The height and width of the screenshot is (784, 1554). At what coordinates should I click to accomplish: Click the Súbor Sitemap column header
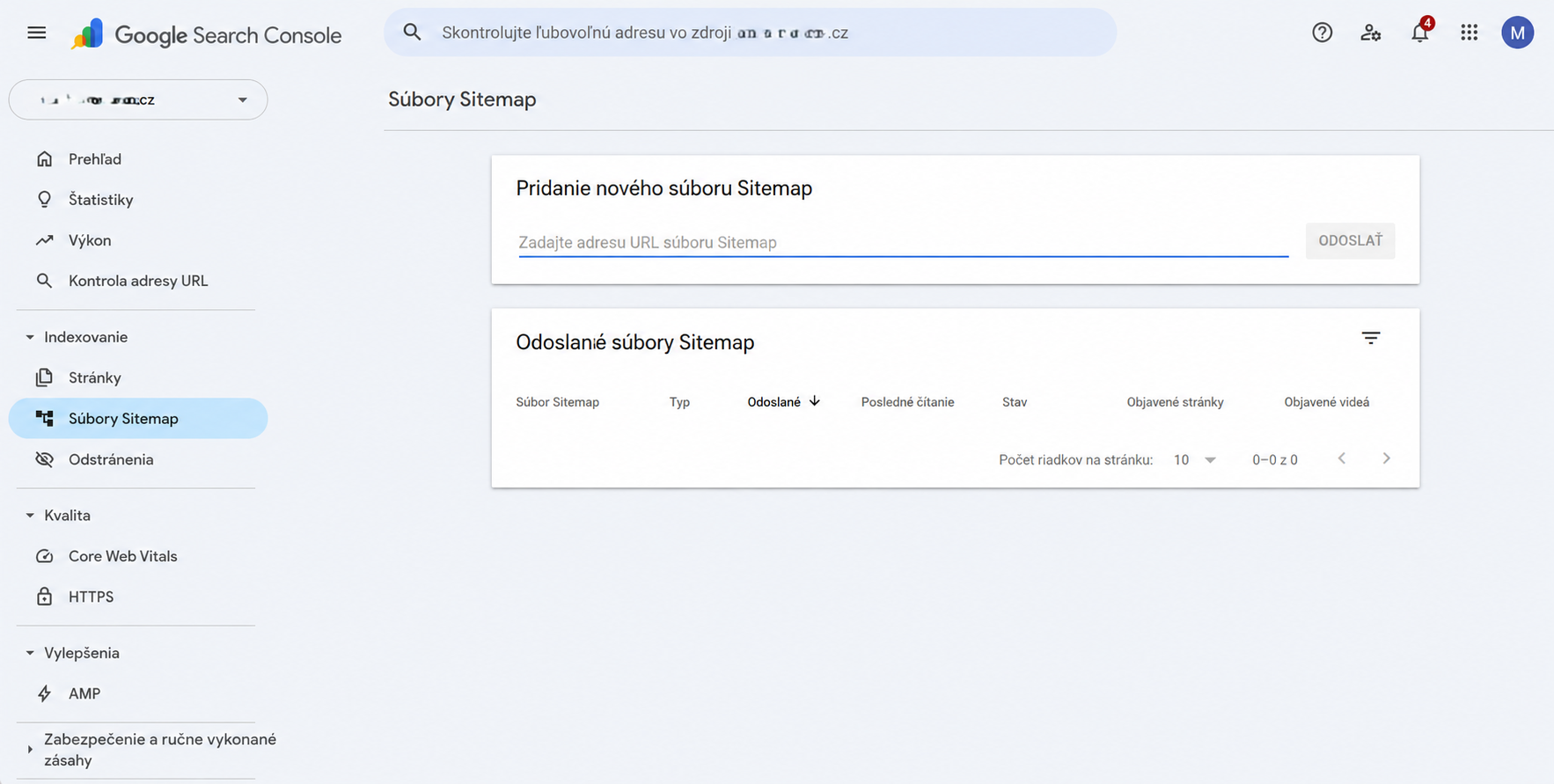coord(557,402)
